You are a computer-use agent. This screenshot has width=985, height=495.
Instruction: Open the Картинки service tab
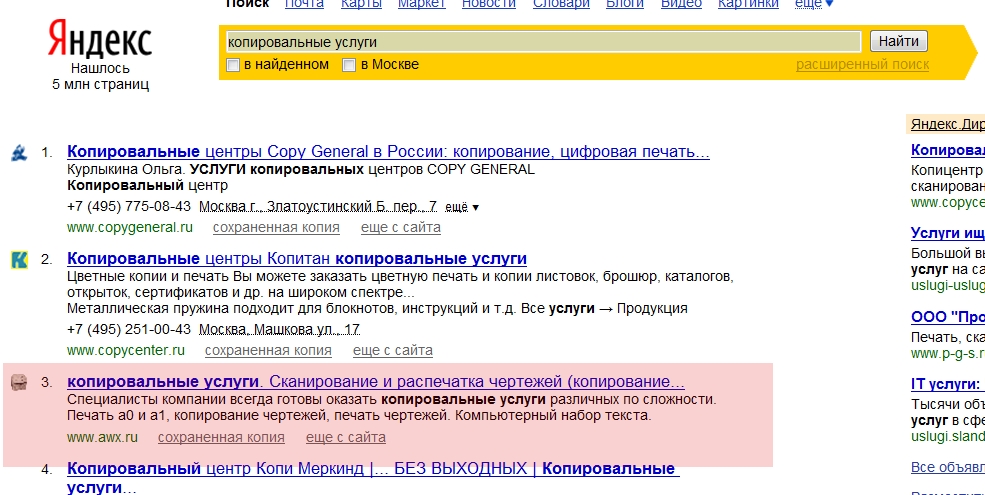[748, 4]
